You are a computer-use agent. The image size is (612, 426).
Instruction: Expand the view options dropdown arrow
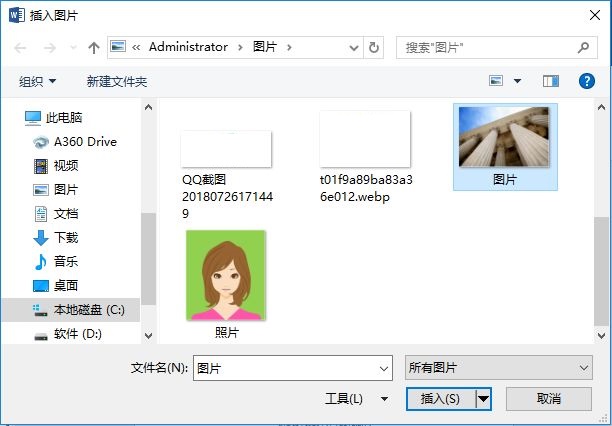click(x=517, y=80)
